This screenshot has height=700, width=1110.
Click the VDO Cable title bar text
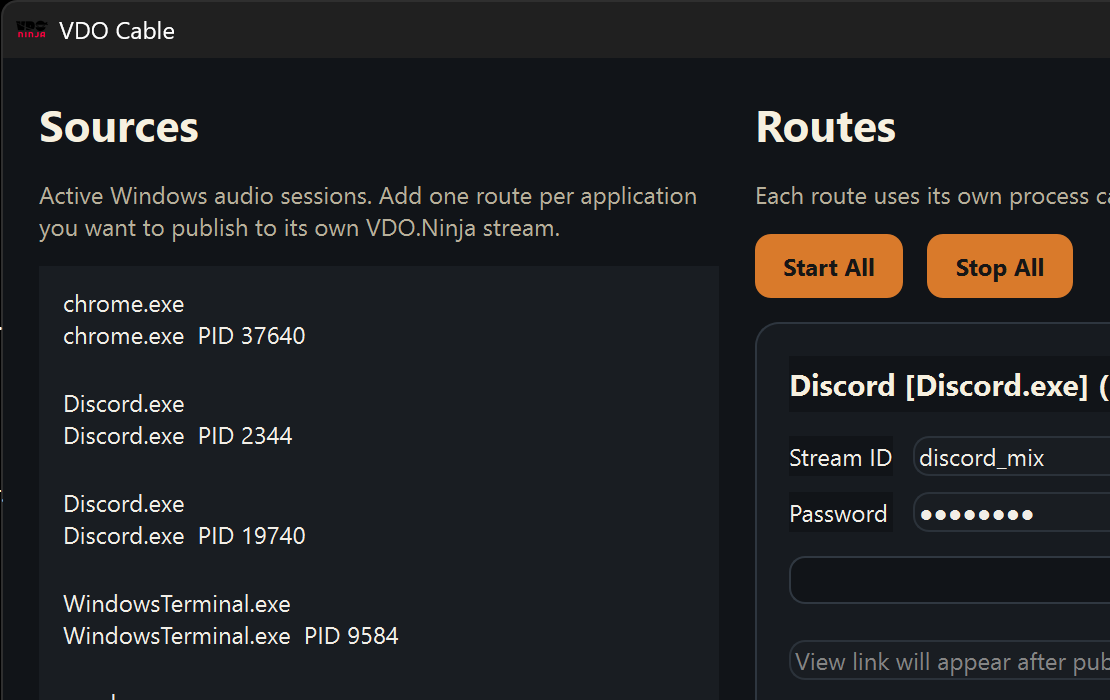pyautogui.click(x=116, y=30)
